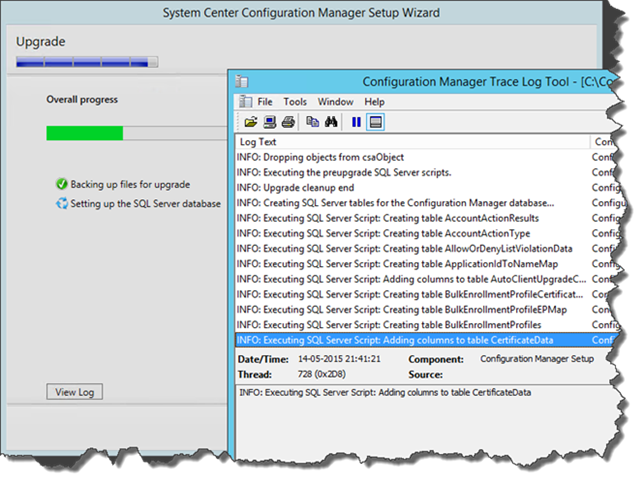Viewport: 644px width, 483px height.
Task: Click the green Overall progress bar
Action: 85,133
